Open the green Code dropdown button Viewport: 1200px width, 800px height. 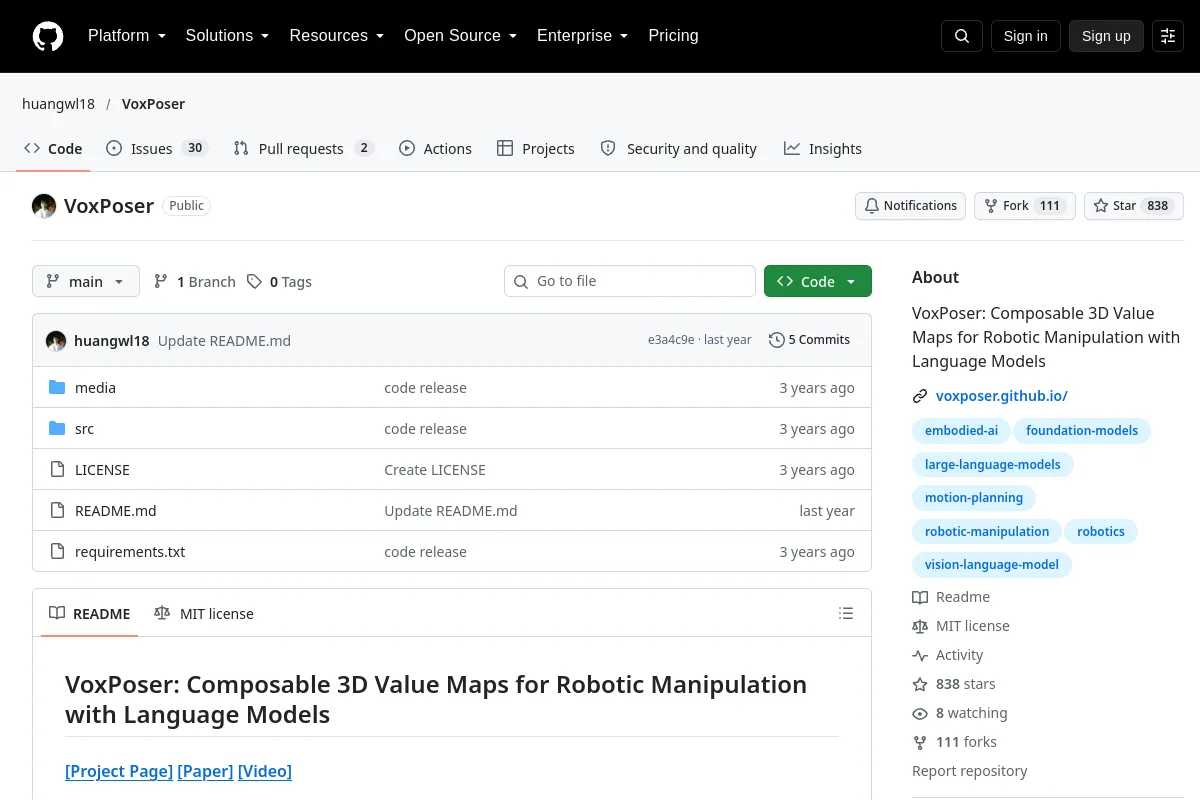click(818, 282)
